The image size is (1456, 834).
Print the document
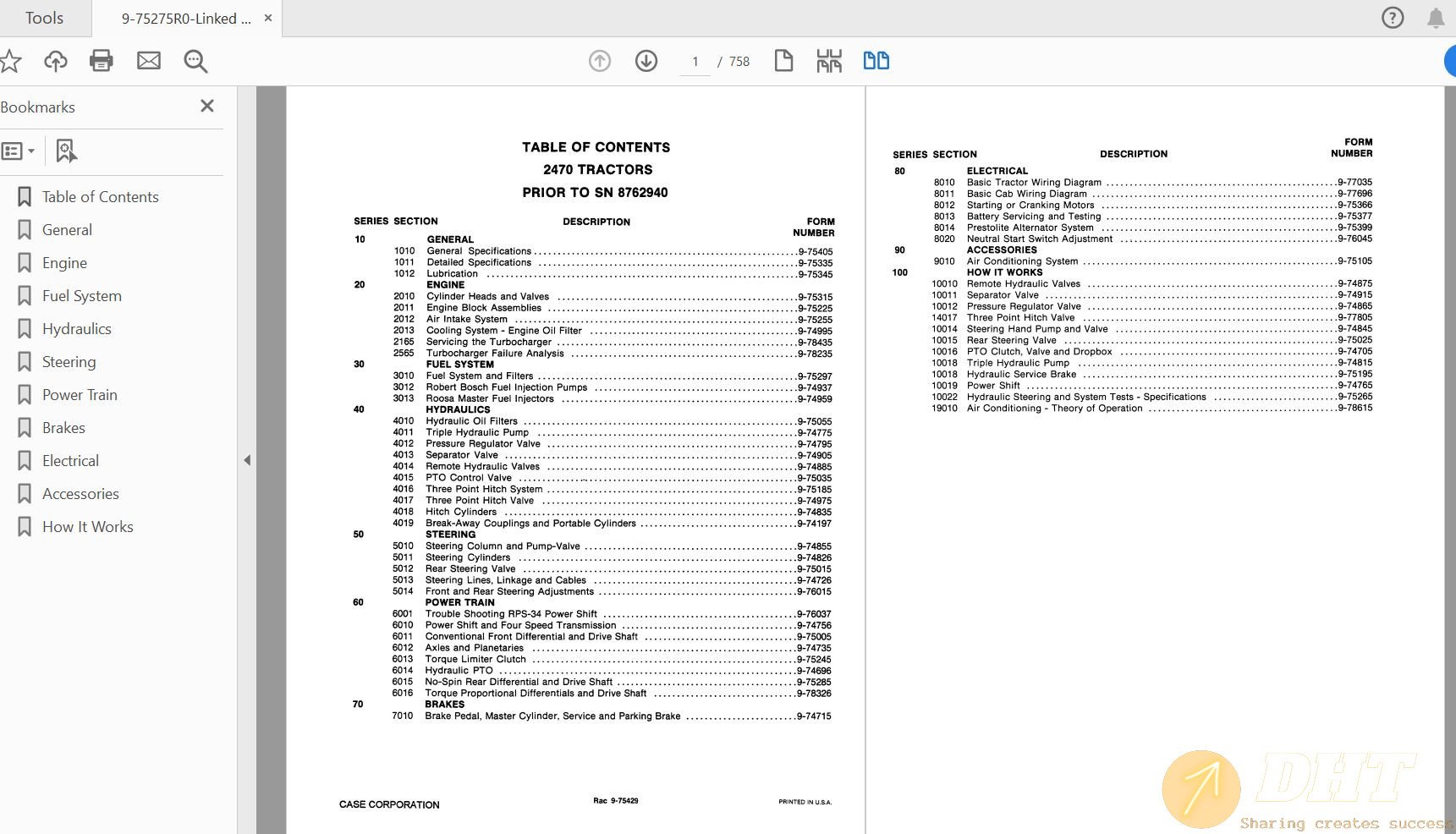(102, 61)
